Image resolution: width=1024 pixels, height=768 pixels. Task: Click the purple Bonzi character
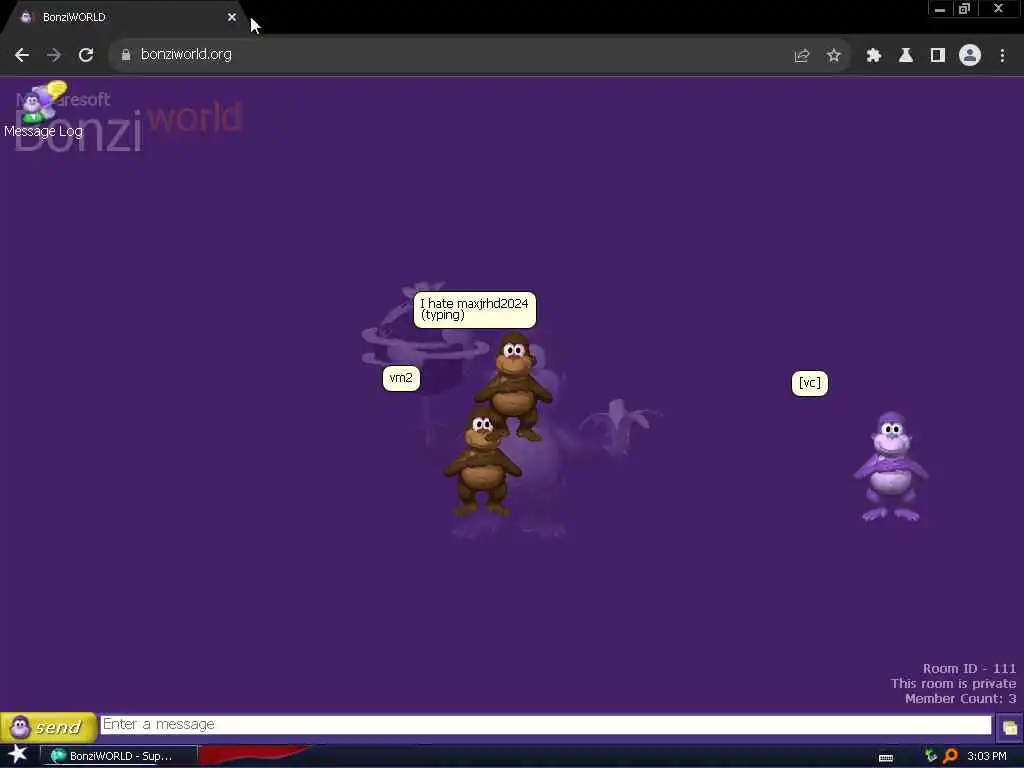click(891, 466)
